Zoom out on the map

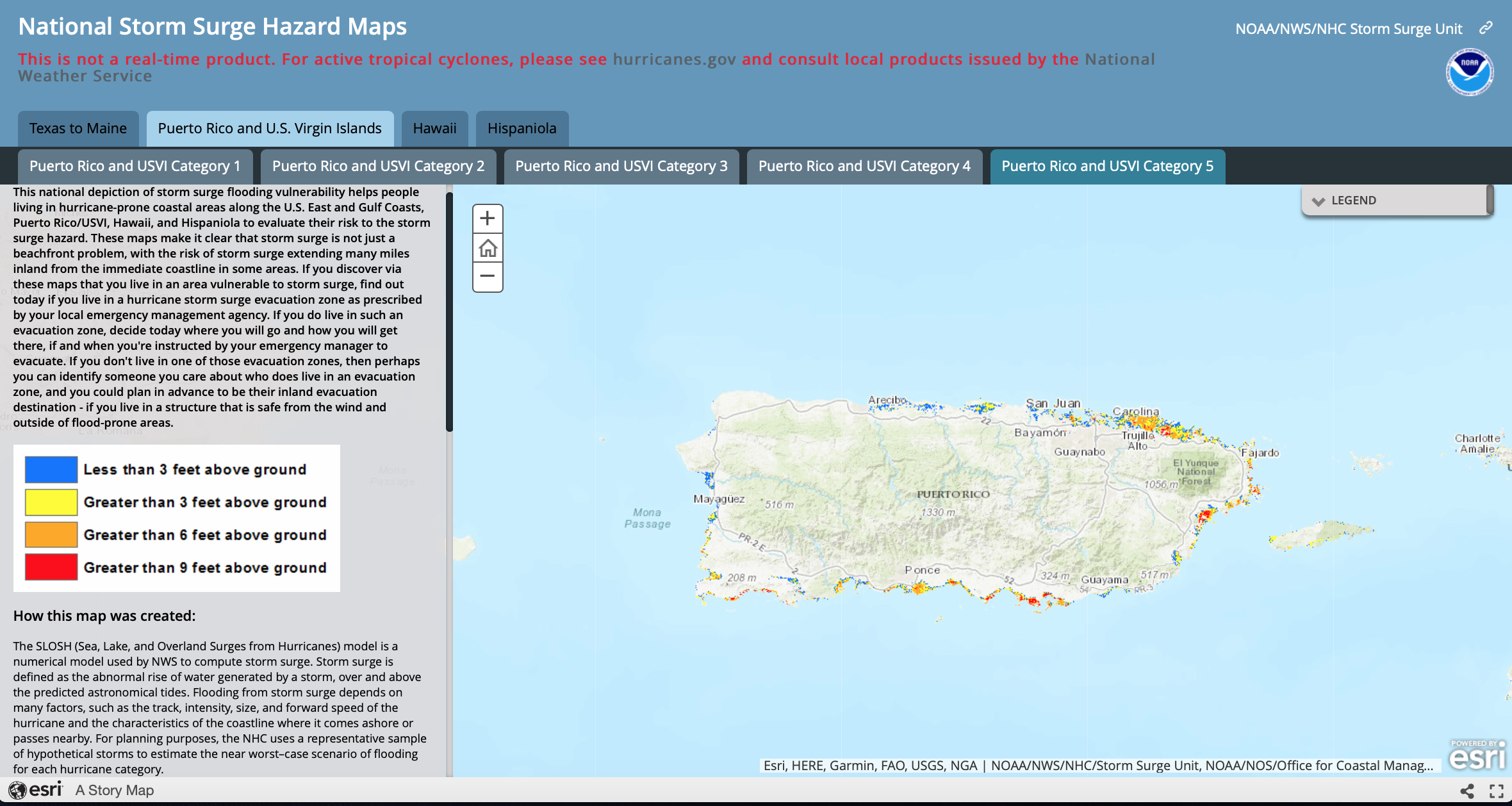[x=488, y=277]
